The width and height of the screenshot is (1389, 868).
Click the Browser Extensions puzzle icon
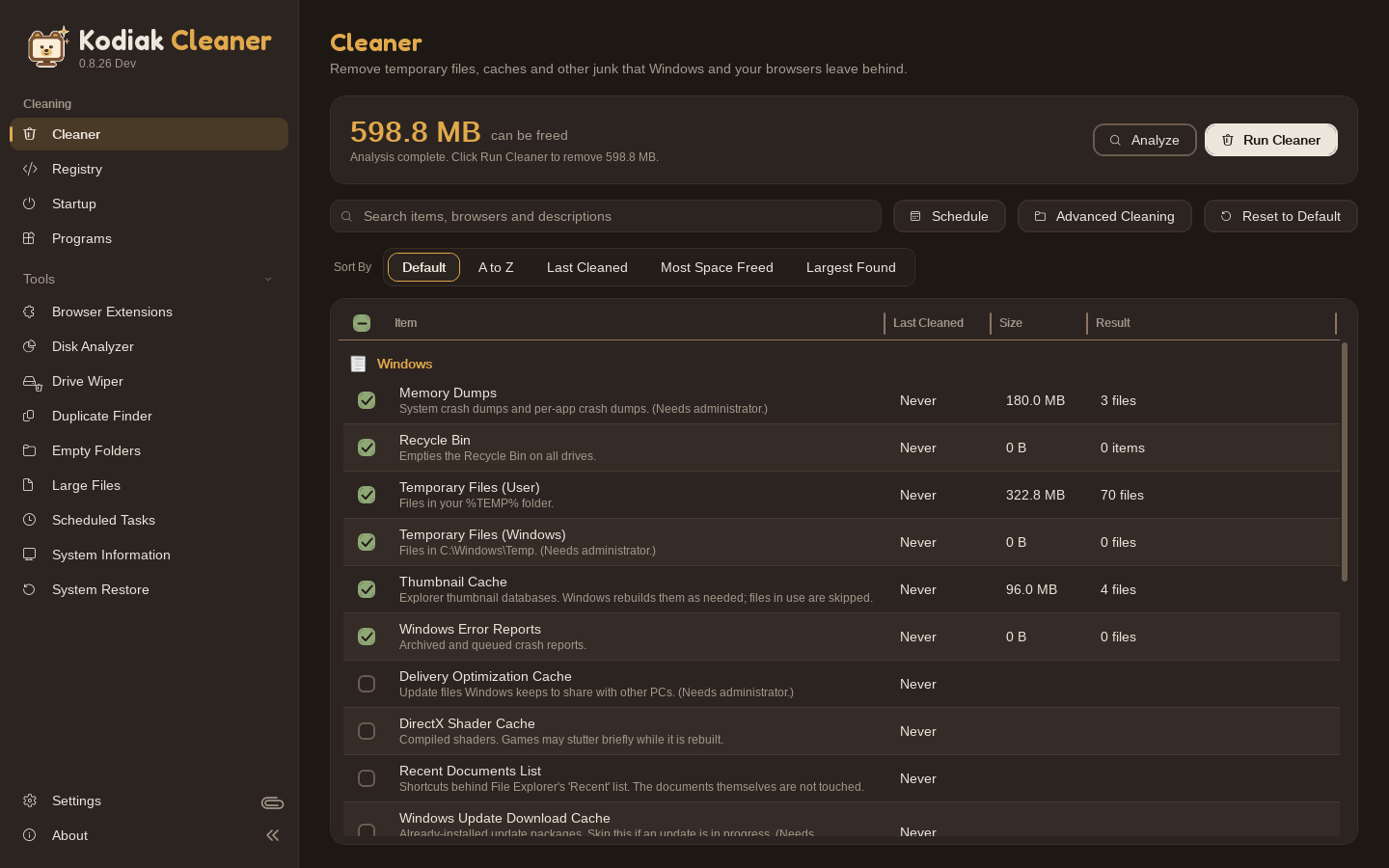30,312
